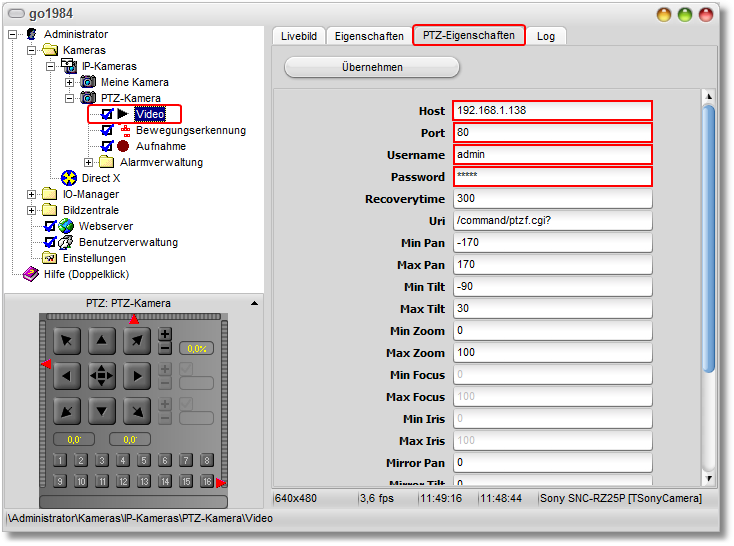Click the red Aufnahme record icon
This screenshot has height=546, width=734.
click(123, 146)
